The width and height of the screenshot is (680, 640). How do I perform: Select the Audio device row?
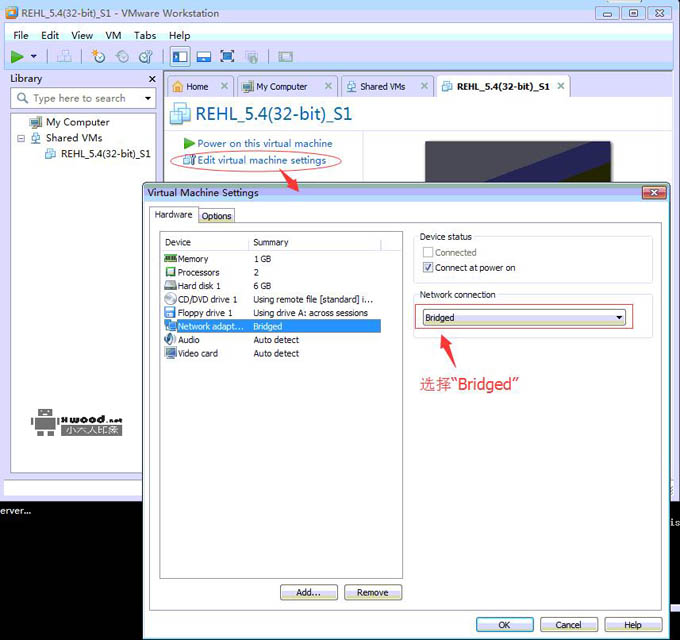point(272,340)
